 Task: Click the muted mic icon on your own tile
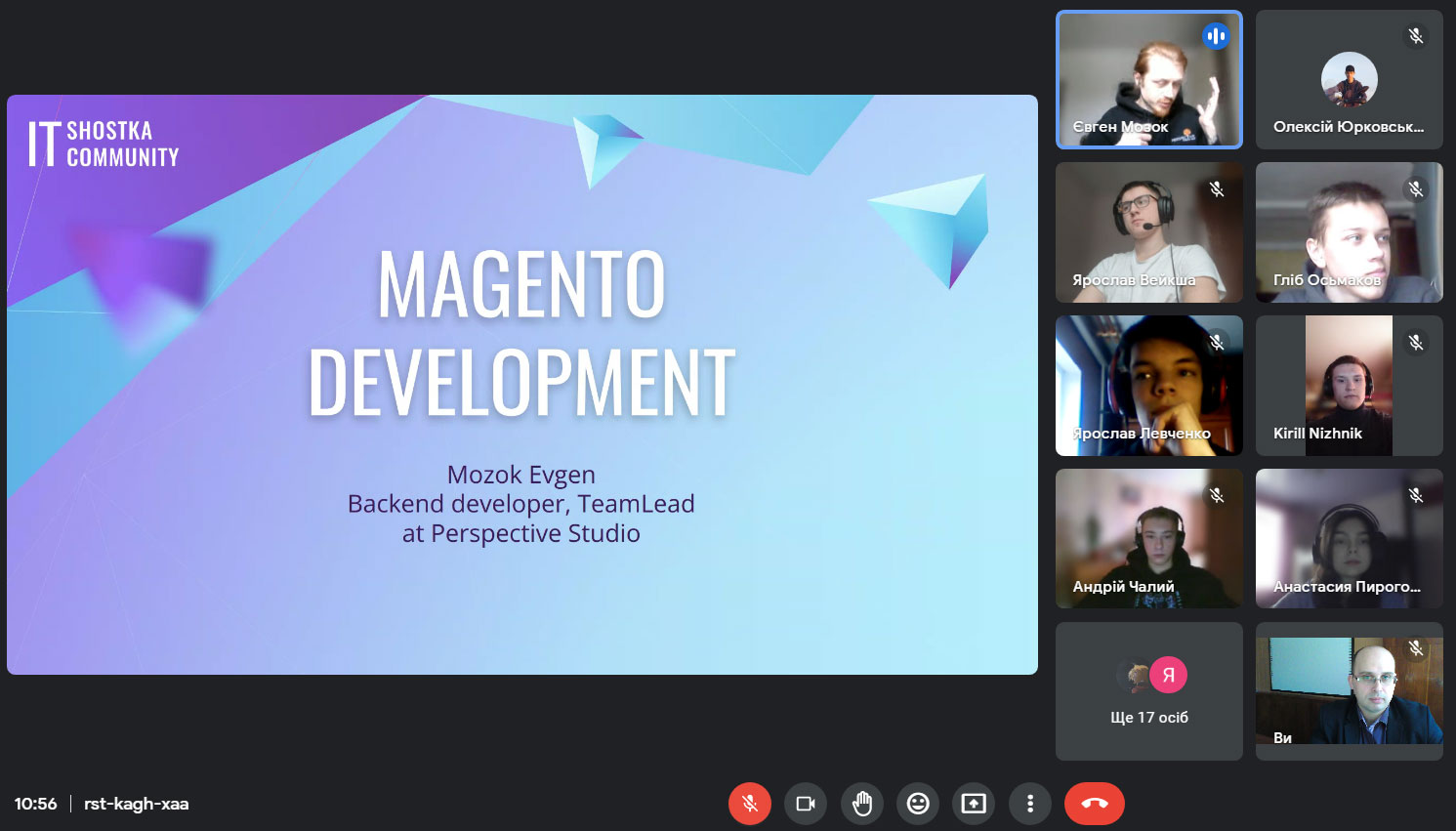(x=1416, y=648)
